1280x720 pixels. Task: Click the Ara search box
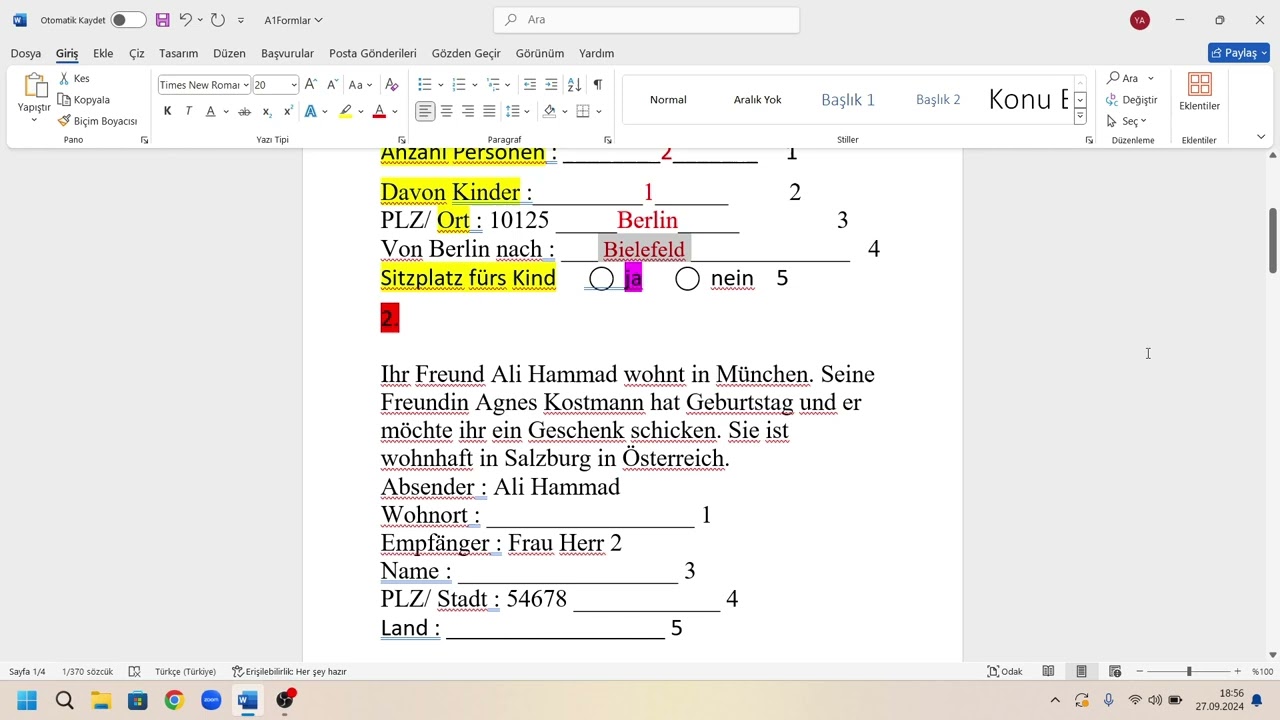point(646,20)
